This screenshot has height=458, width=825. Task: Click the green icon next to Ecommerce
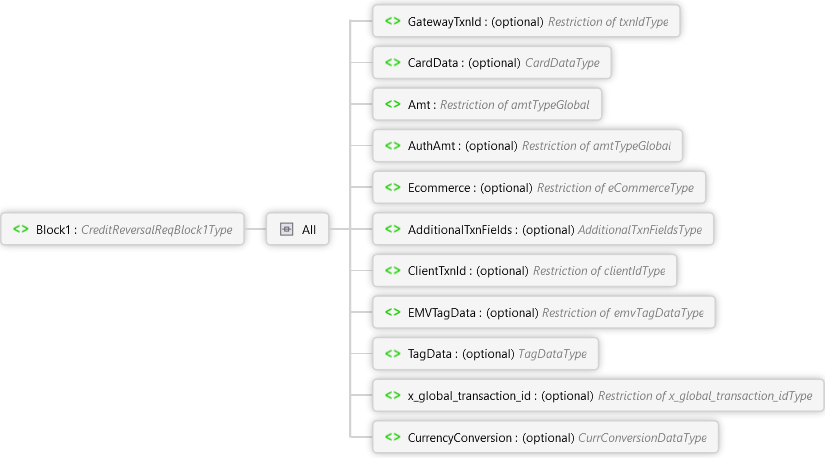click(x=393, y=187)
